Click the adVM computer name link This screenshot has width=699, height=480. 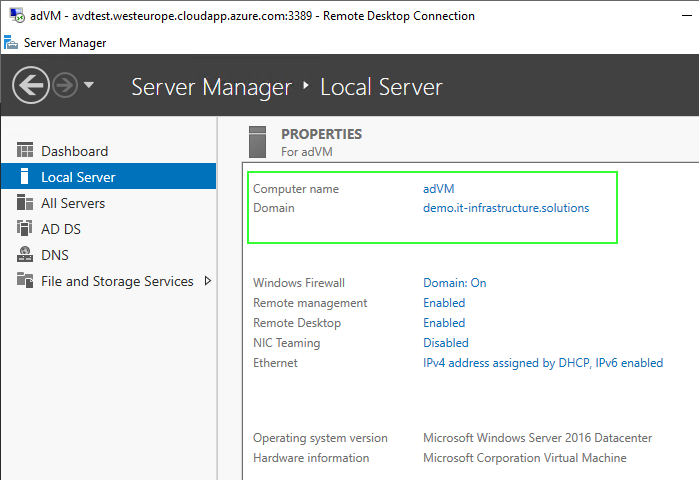click(439, 189)
